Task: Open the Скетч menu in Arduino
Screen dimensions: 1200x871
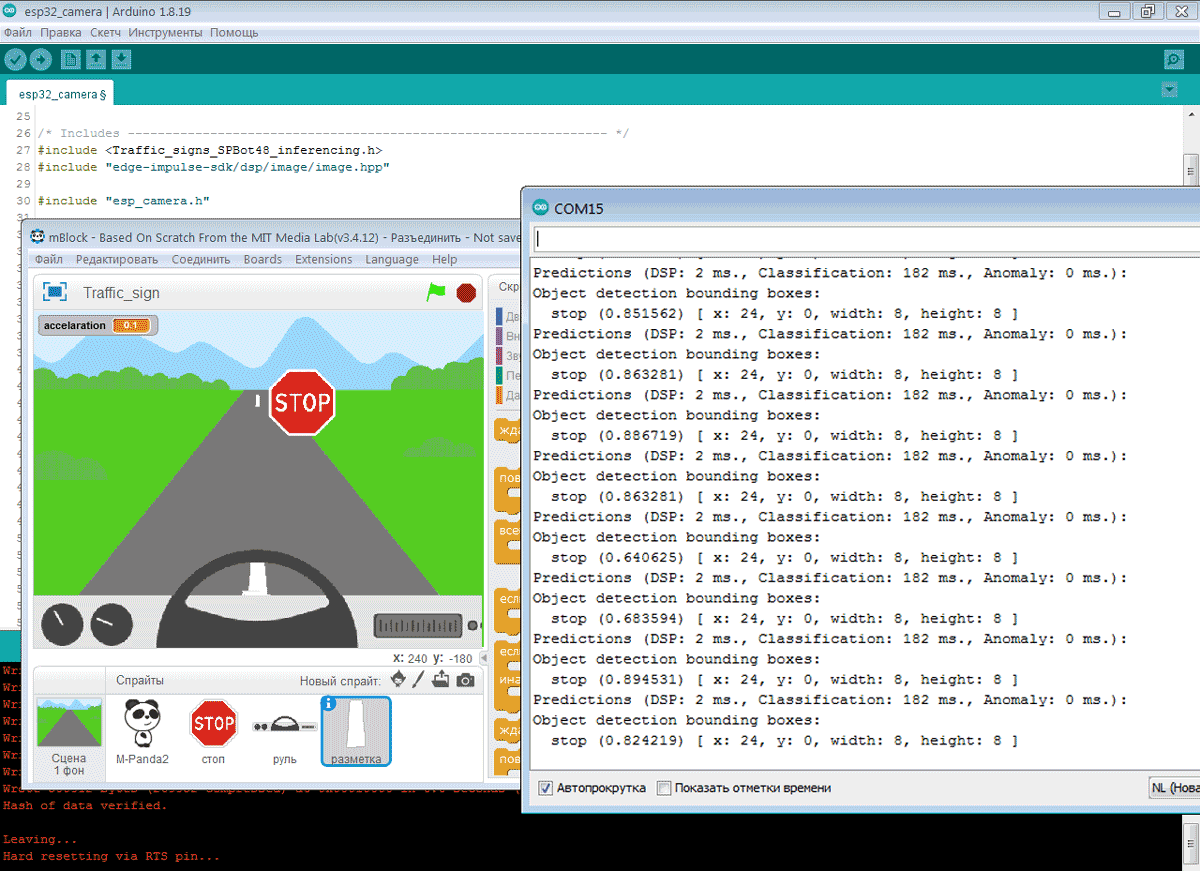Action: point(106,33)
